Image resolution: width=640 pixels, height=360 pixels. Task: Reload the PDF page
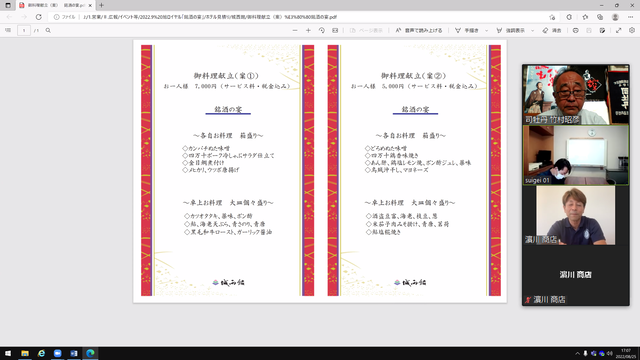coord(38,17)
